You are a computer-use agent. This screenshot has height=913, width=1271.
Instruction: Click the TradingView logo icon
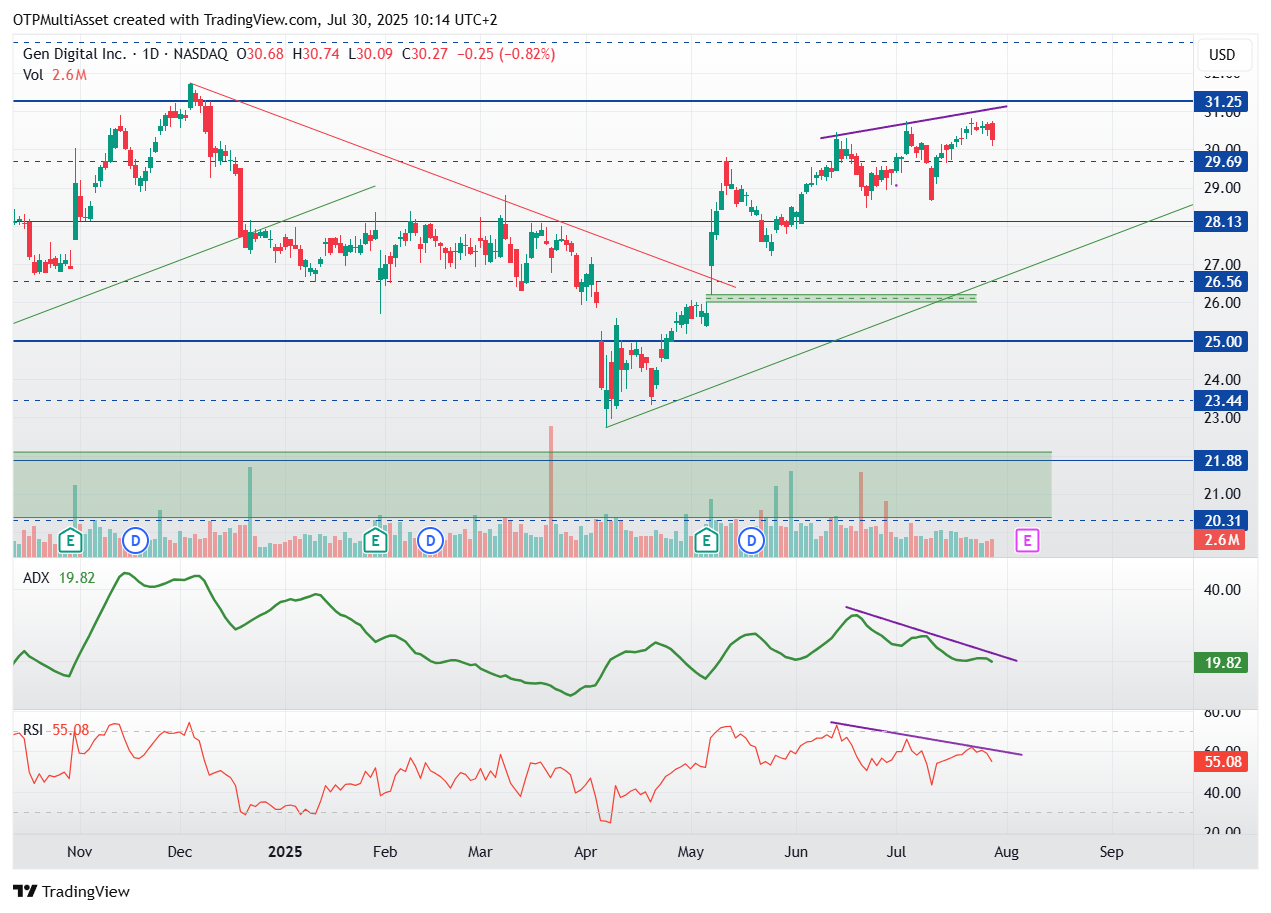pos(25,891)
